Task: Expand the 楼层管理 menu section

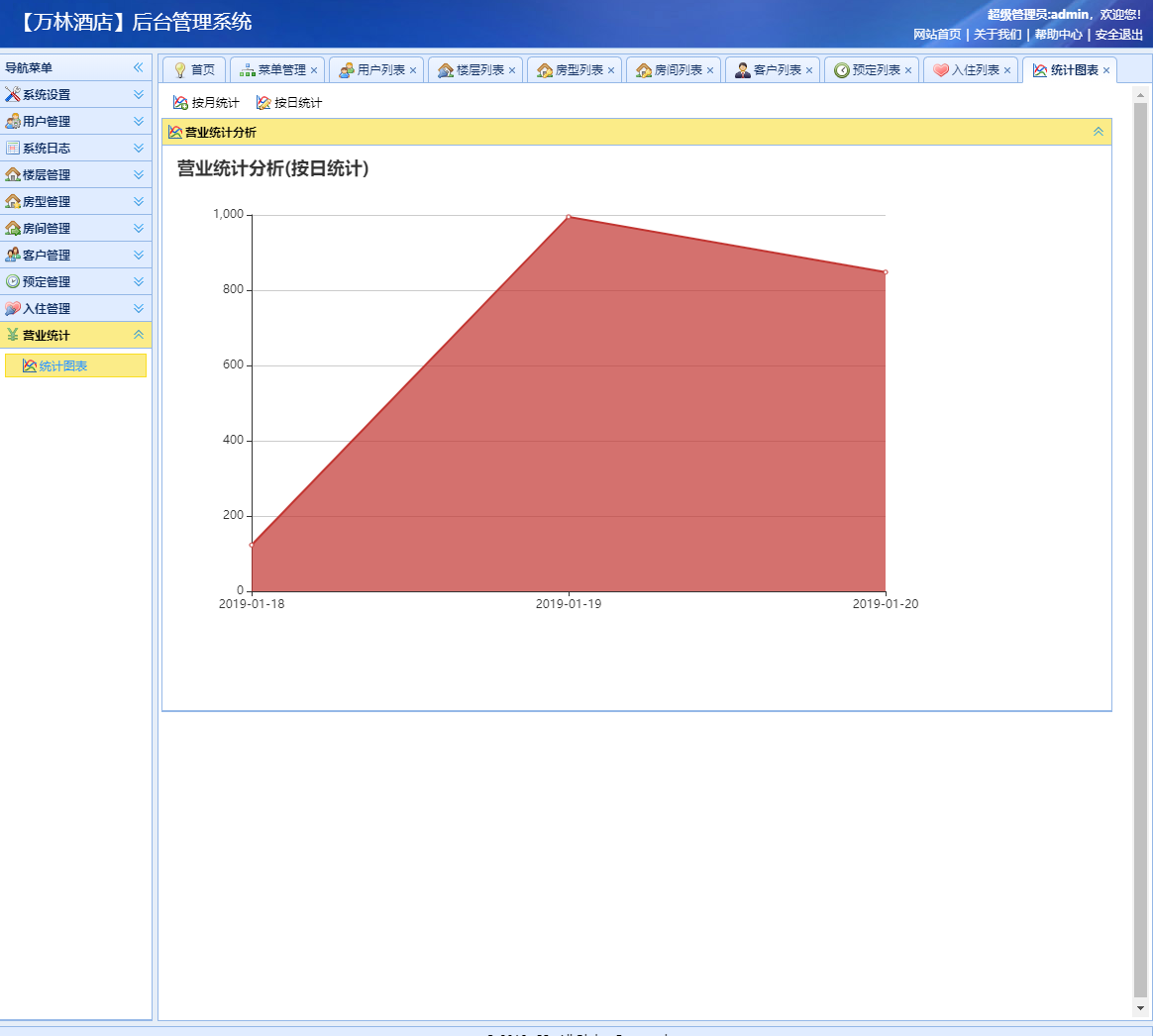Action: click(x=139, y=175)
